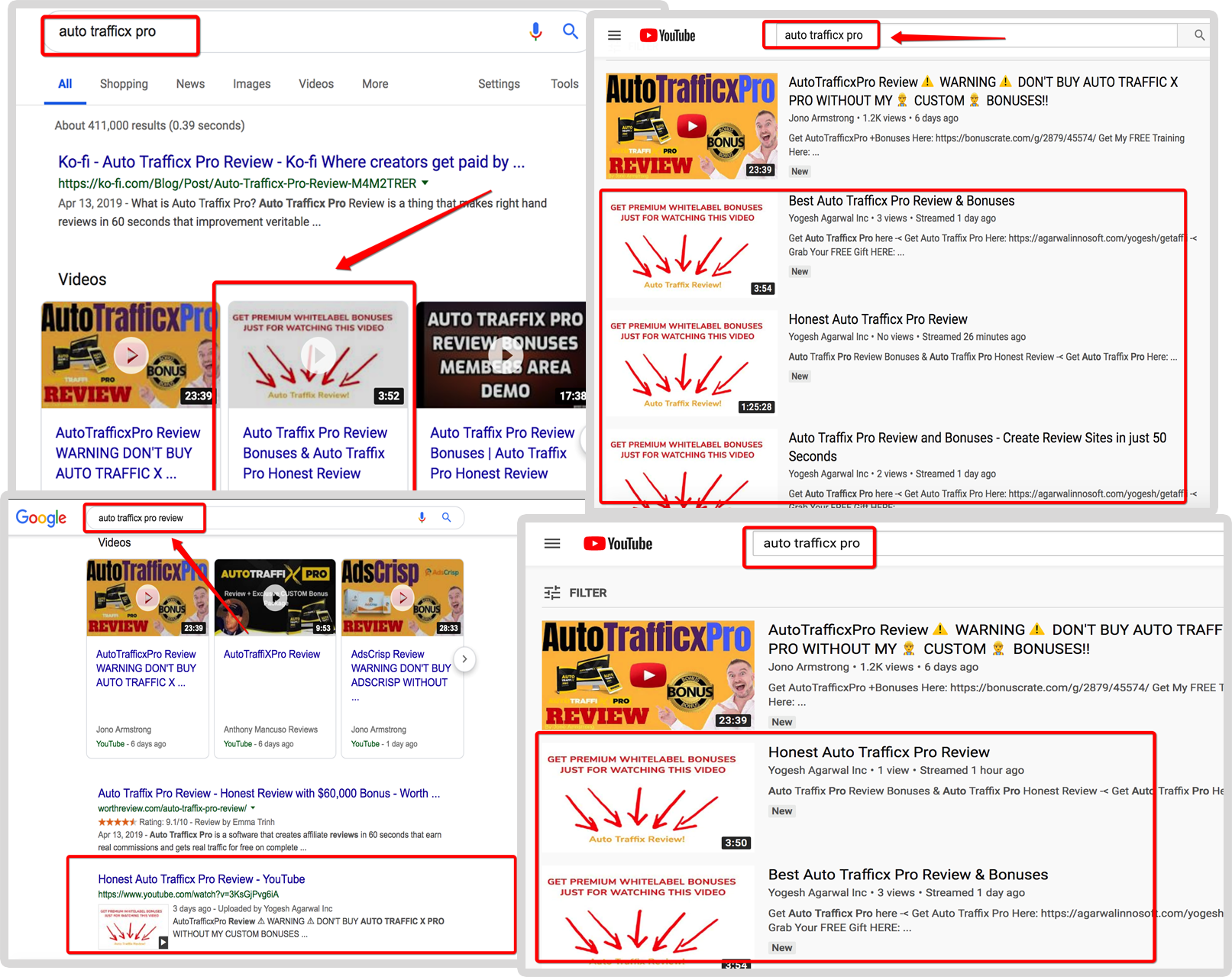Screen dimensions: 1232x977
Task: Click the top YouTube search input field
Action: (976, 35)
